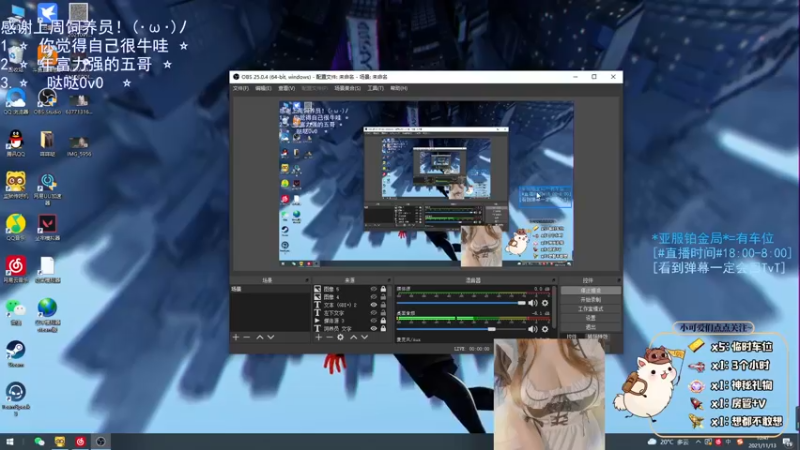Pop out the 场景 dock panel
Image resolution: width=800 pixels, height=450 pixels.
click(307, 280)
